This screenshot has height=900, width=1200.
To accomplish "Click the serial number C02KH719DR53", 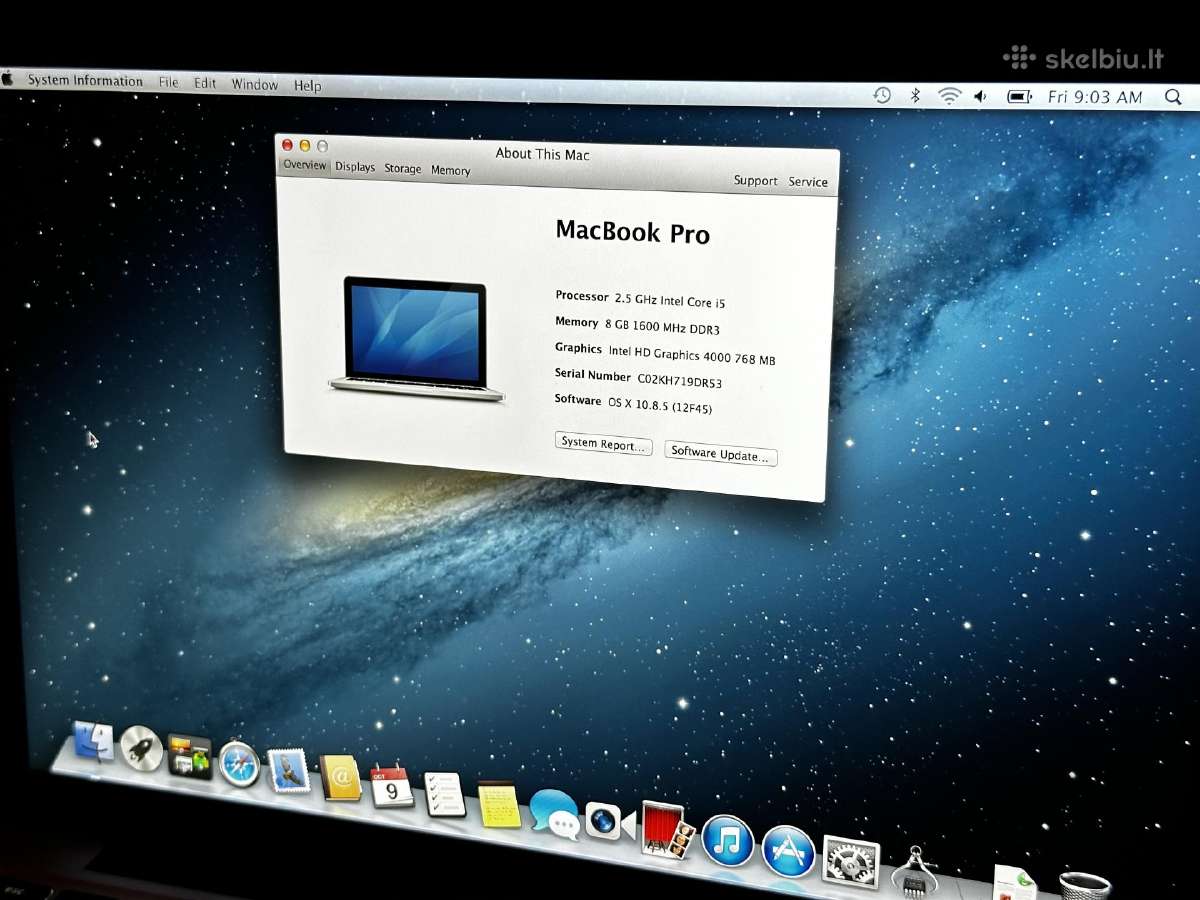I will [x=679, y=380].
